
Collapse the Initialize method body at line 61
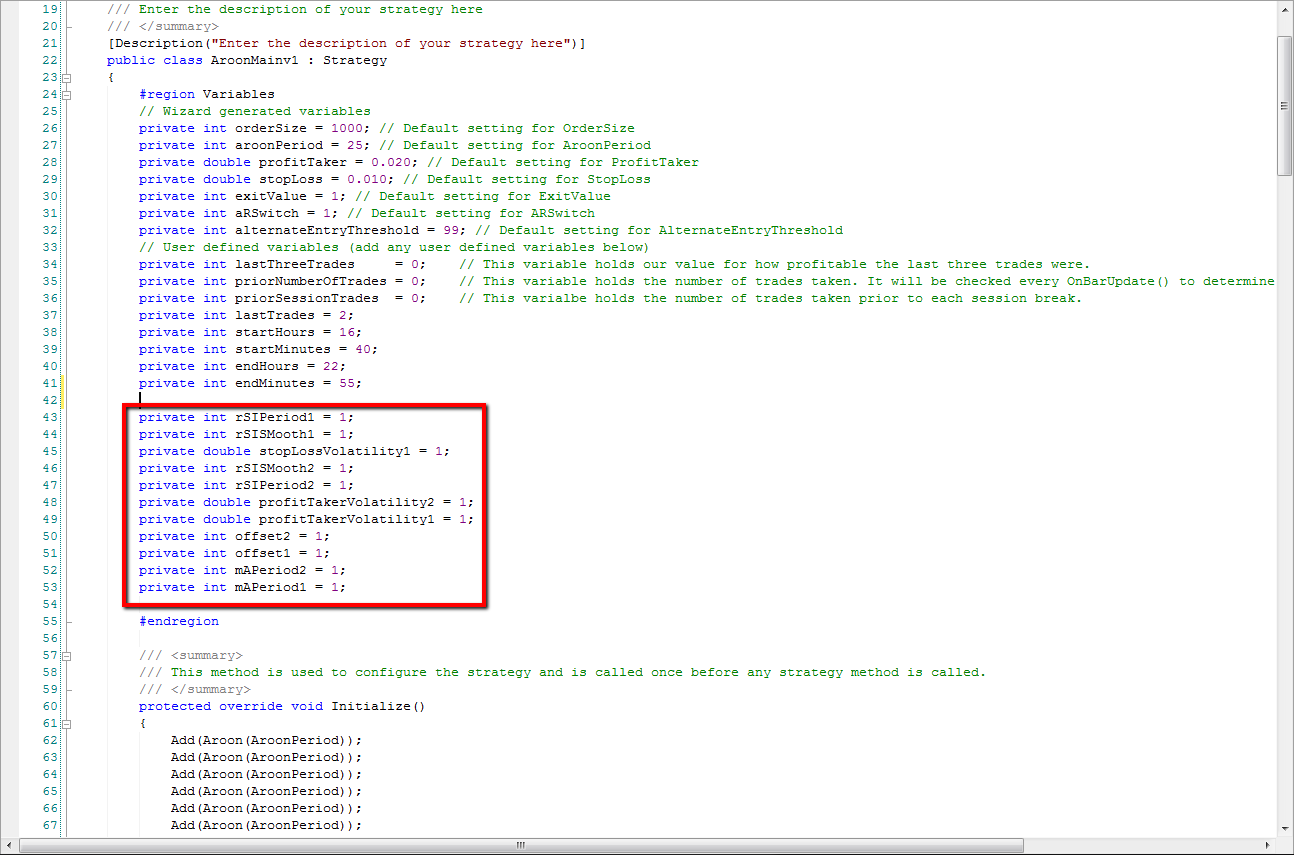[x=67, y=723]
